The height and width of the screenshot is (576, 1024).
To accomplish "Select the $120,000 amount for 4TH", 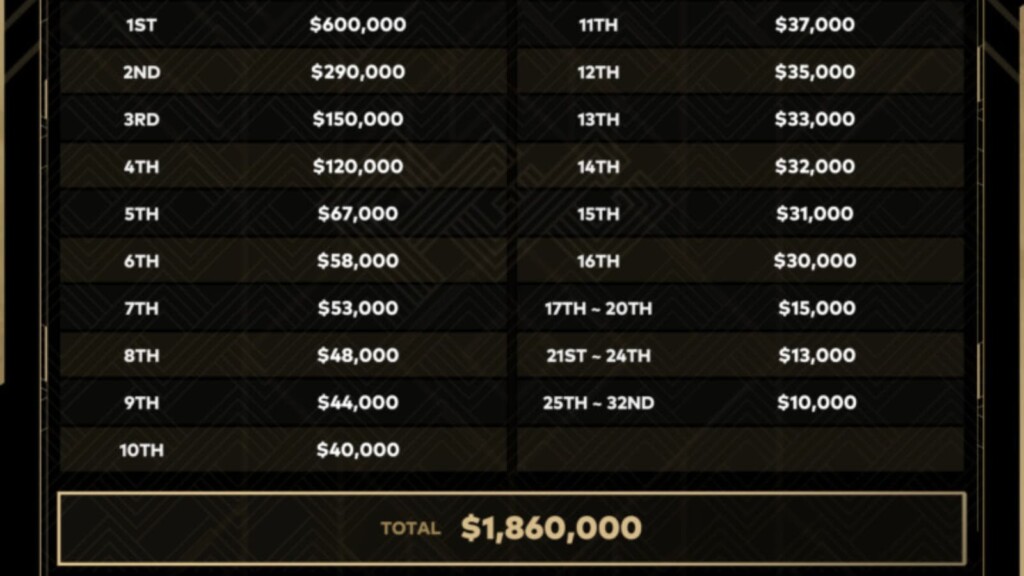I will (x=358, y=167).
